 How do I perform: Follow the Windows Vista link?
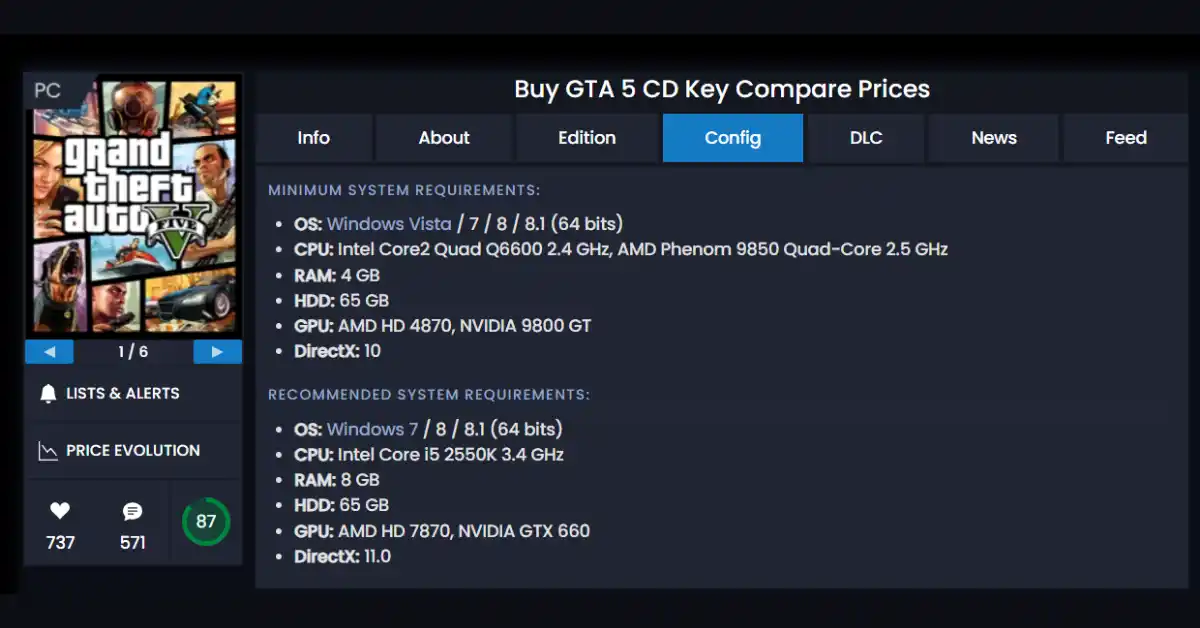pyautogui.click(x=389, y=224)
